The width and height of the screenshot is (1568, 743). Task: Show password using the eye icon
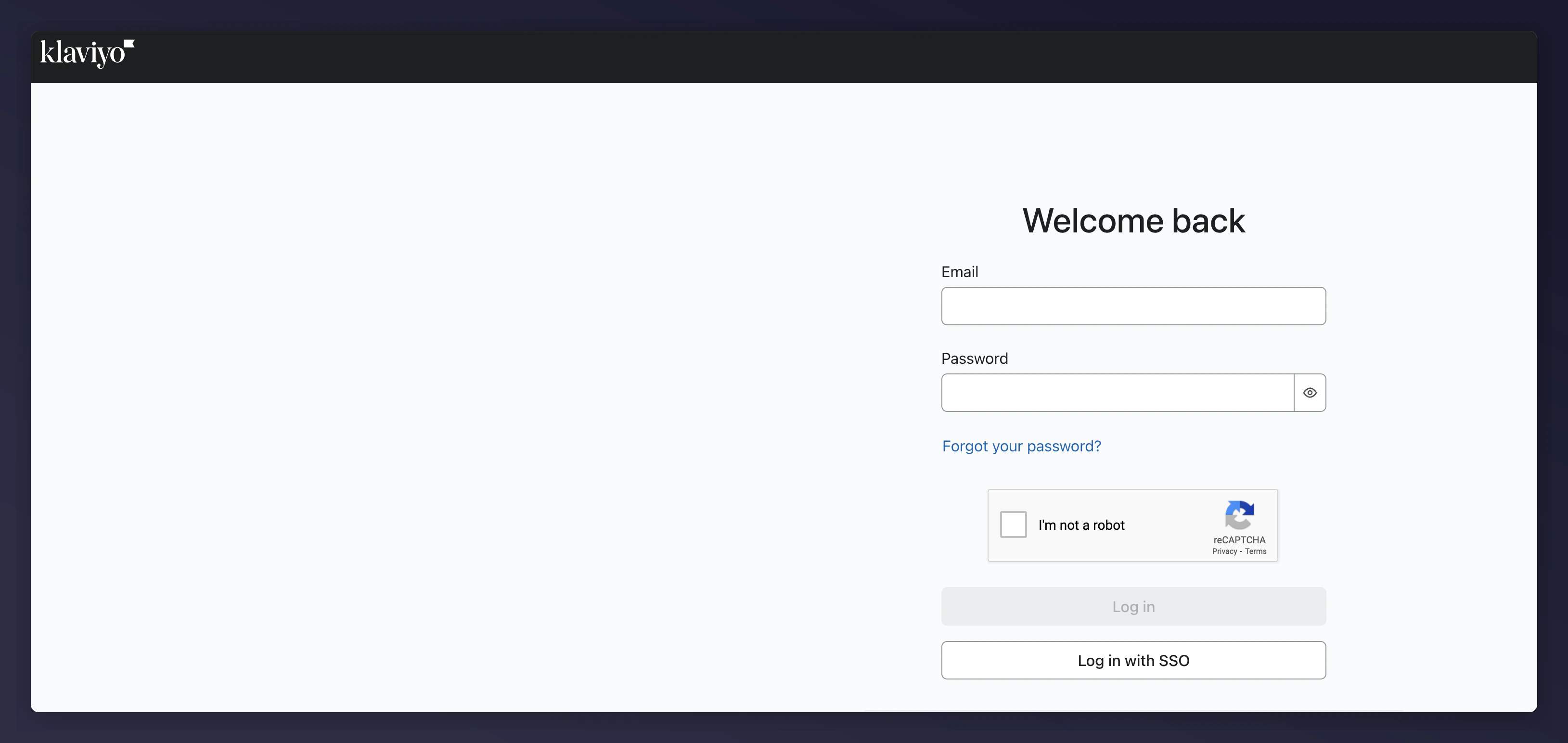click(1309, 393)
